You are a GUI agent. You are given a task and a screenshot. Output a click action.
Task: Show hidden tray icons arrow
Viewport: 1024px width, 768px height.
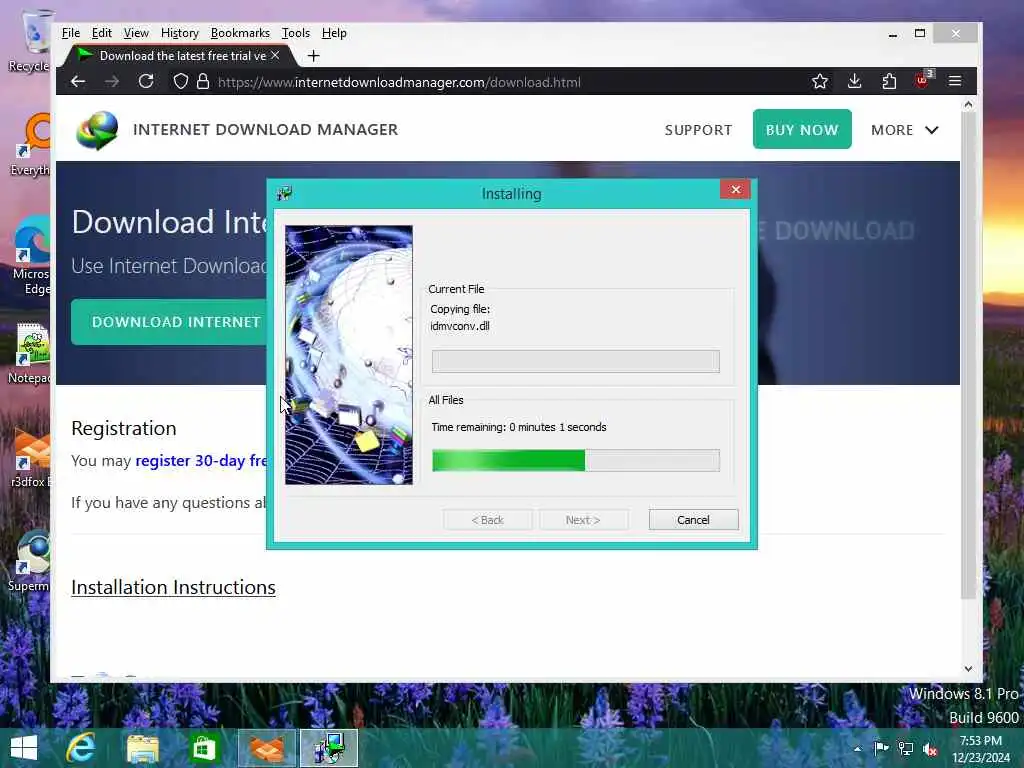857,749
